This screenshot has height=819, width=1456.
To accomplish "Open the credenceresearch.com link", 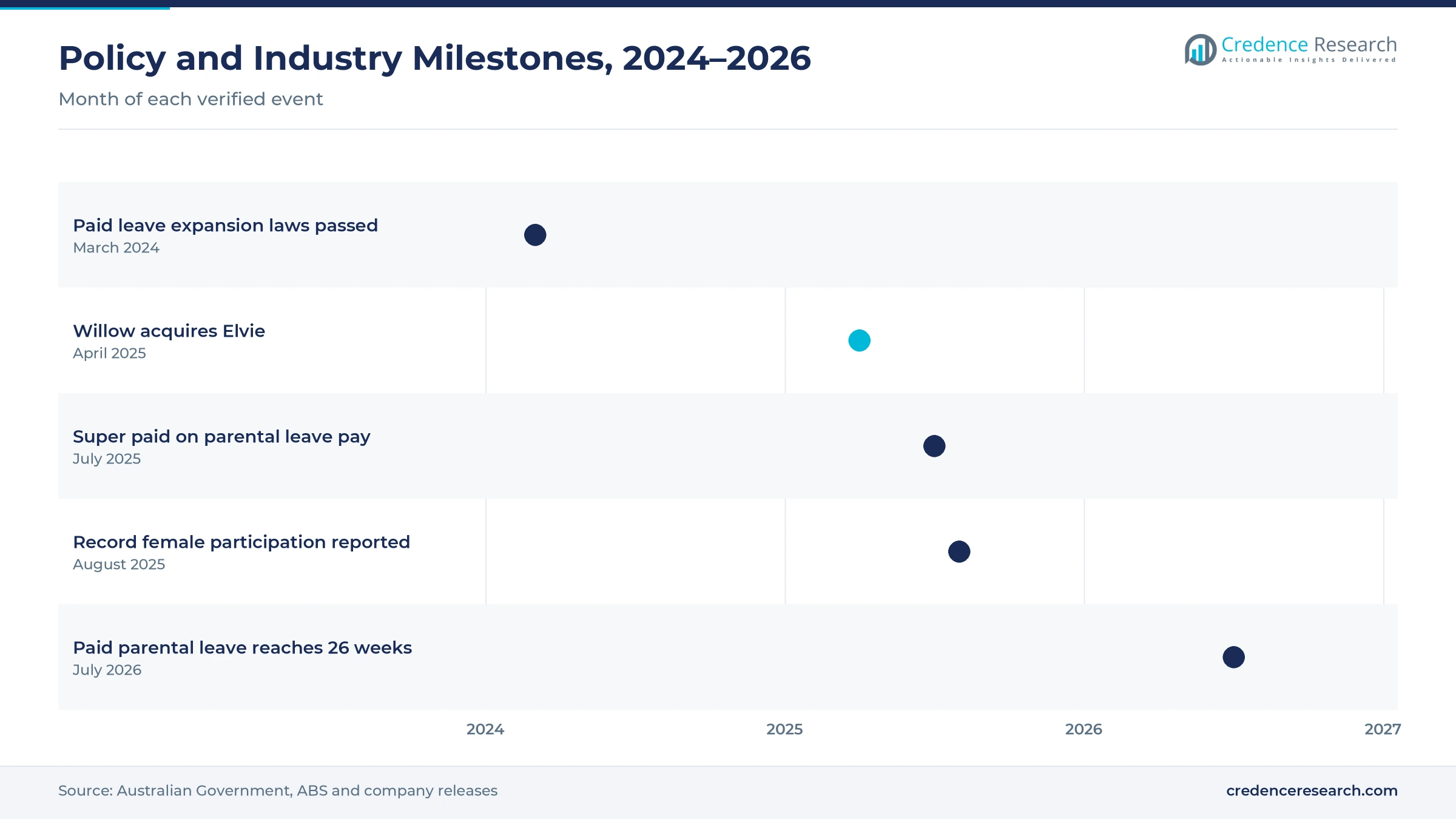I will [x=1312, y=790].
